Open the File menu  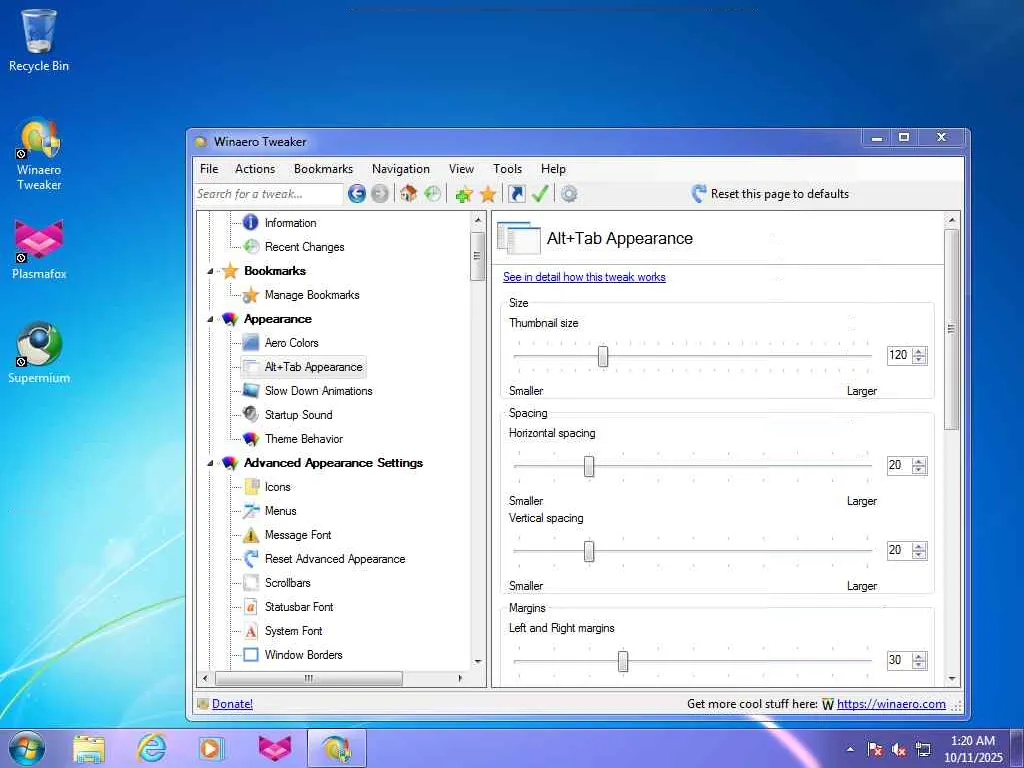209,169
